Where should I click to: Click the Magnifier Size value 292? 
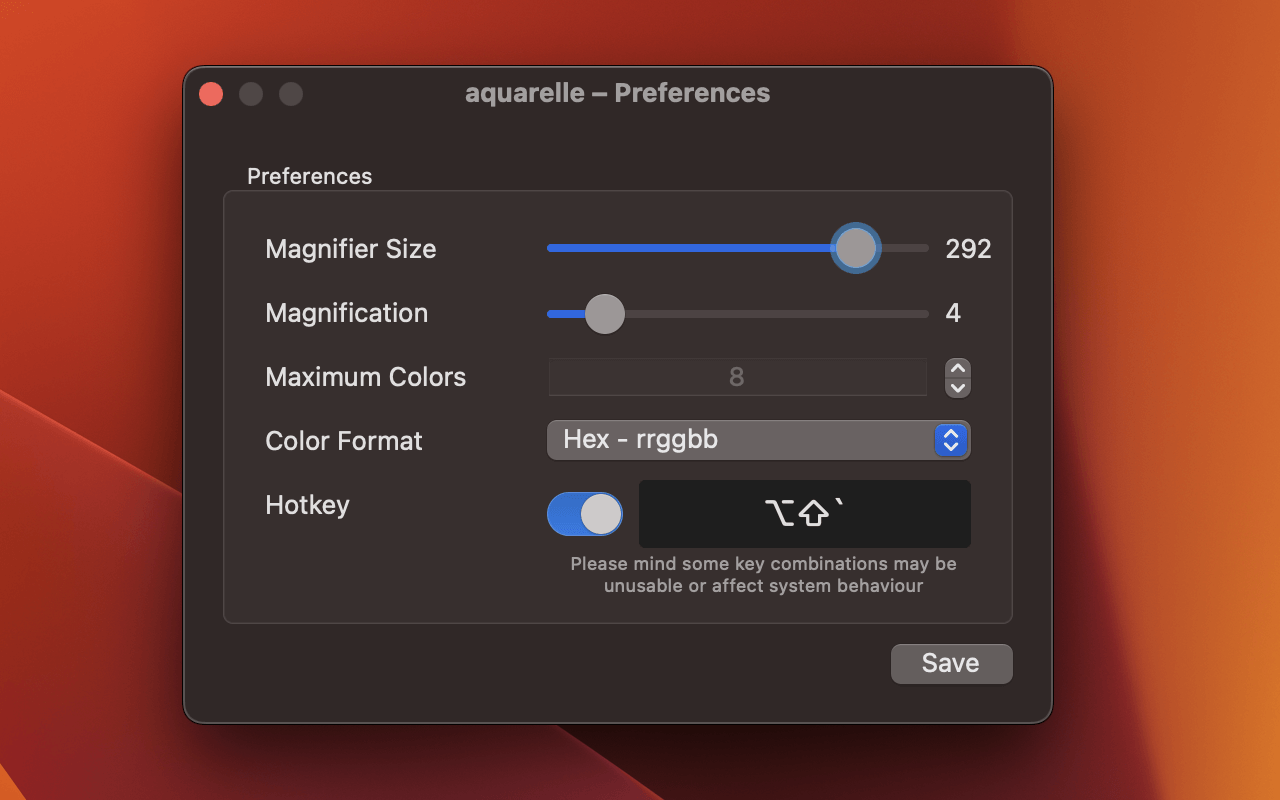point(968,249)
